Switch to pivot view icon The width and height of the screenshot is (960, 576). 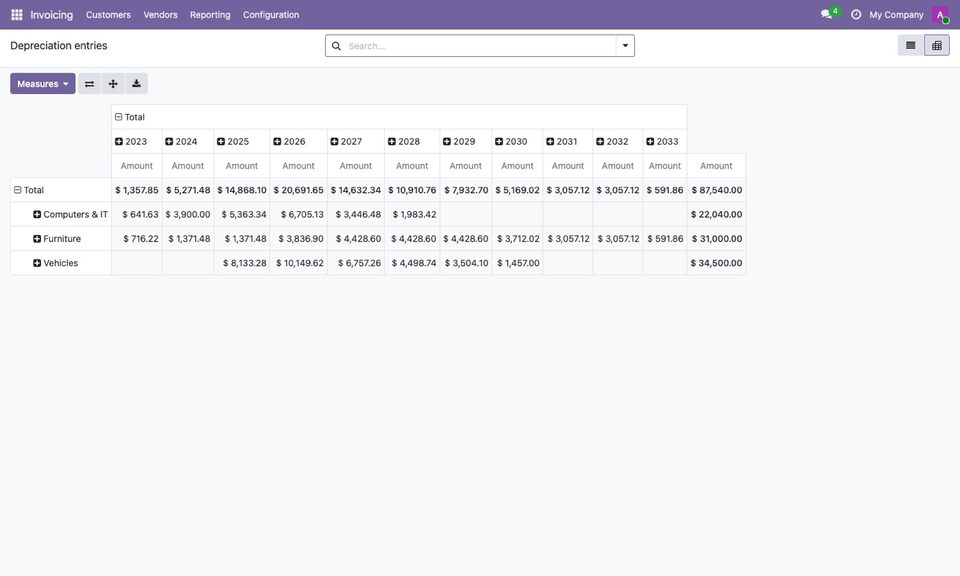[x=937, y=45]
